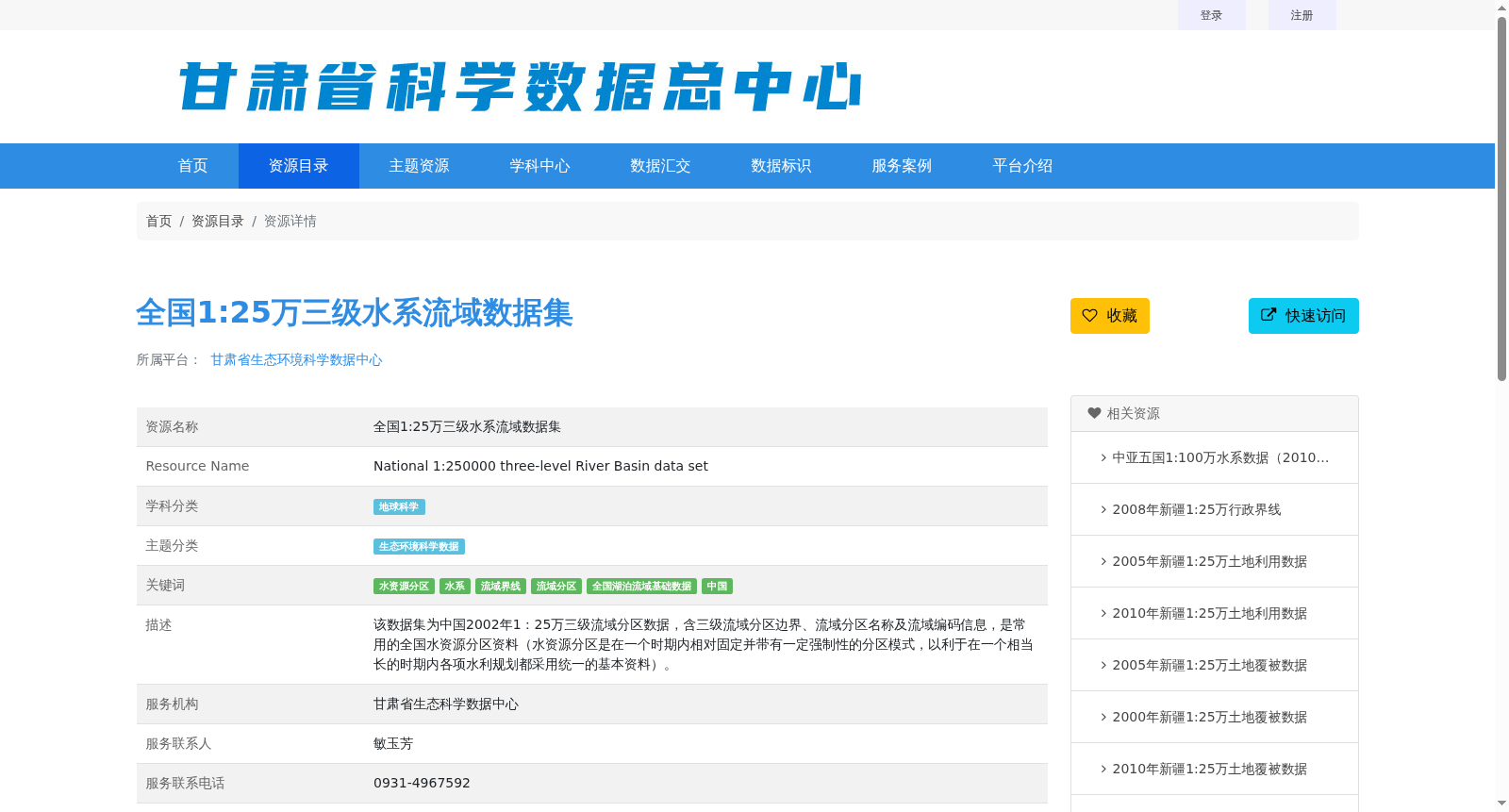The height and width of the screenshot is (812, 1509).
Task: Go to 主题资源 in the nav bar
Action: [x=420, y=166]
